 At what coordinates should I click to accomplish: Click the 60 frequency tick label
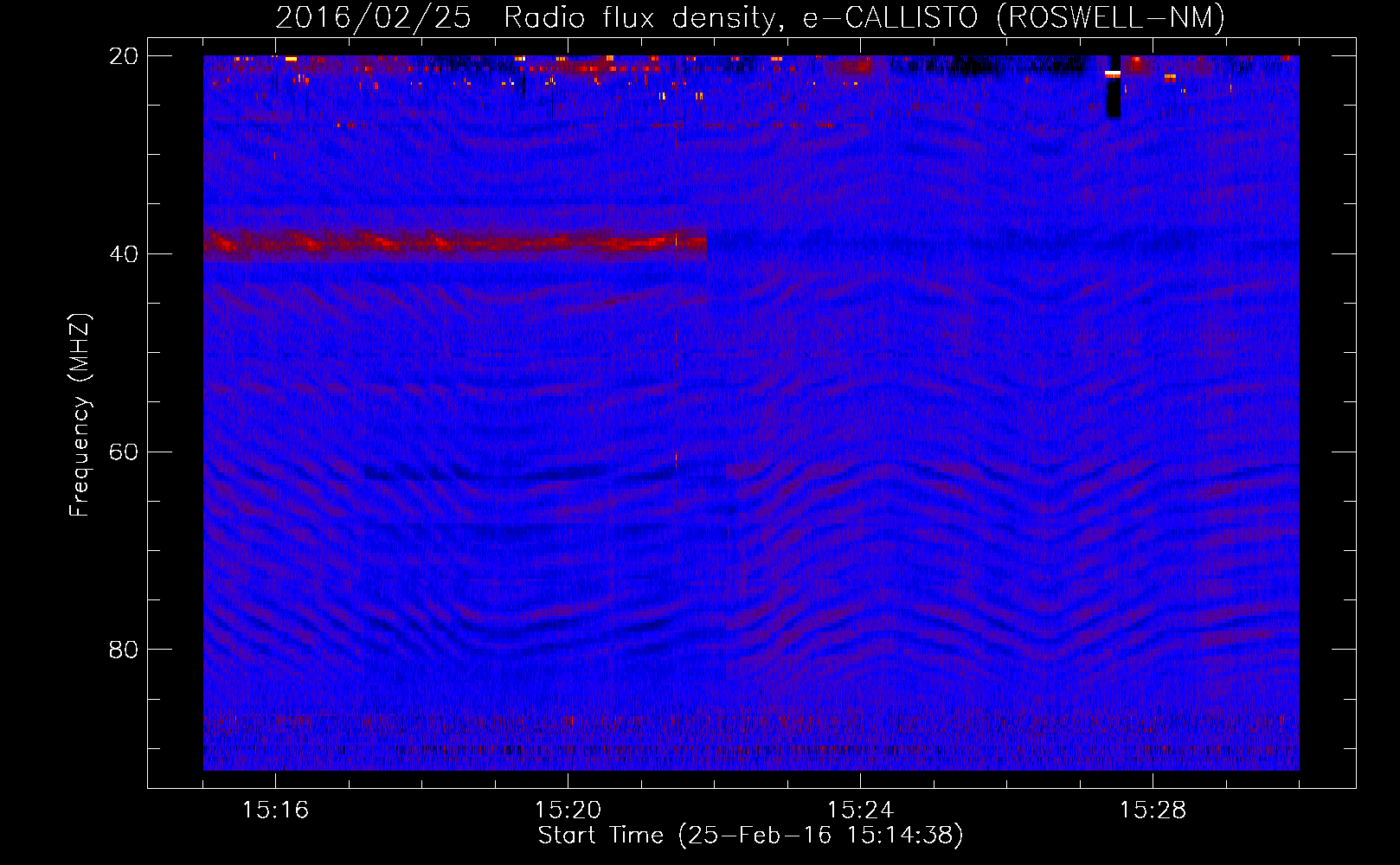[125, 452]
